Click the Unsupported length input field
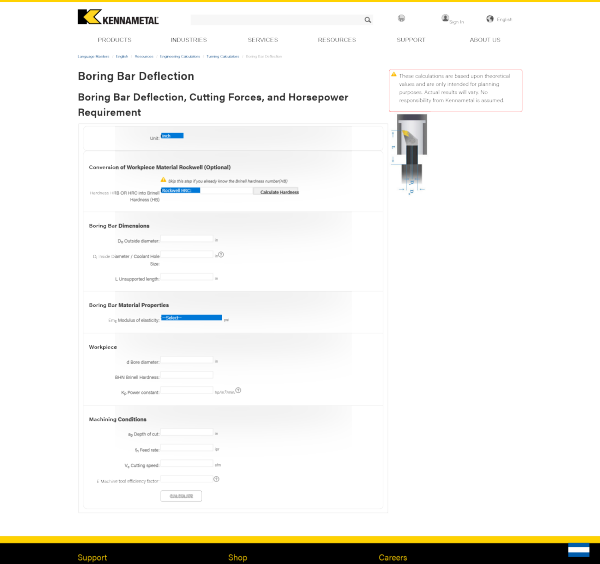The width and height of the screenshot is (600, 564). coord(187,278)
